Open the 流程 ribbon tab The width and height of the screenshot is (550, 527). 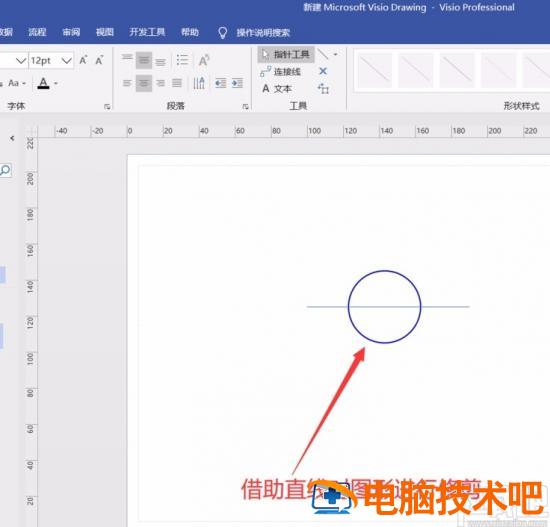point(37,32)
